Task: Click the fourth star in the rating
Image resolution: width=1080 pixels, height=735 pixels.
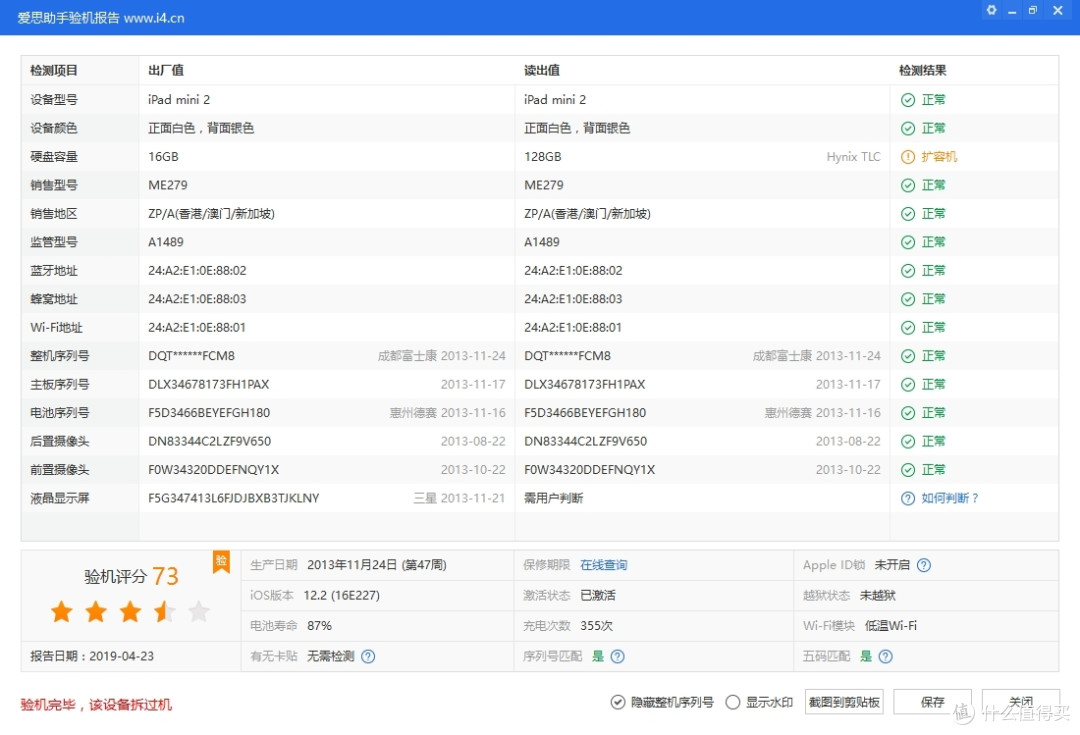Action: pos(163,610)
